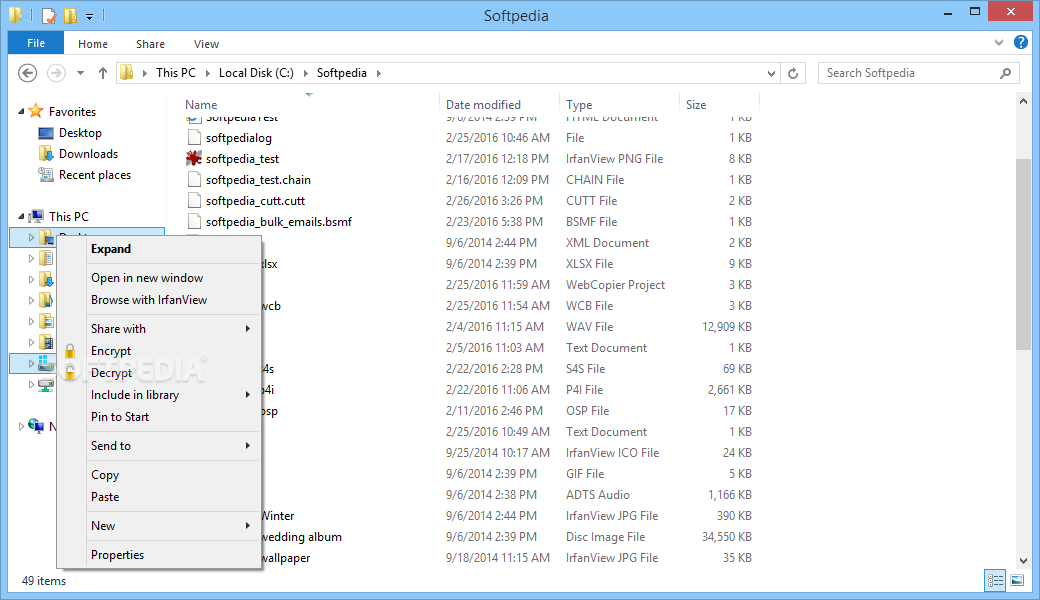
Task: Click the search magnifier icon
Action: coord(1006,73)
